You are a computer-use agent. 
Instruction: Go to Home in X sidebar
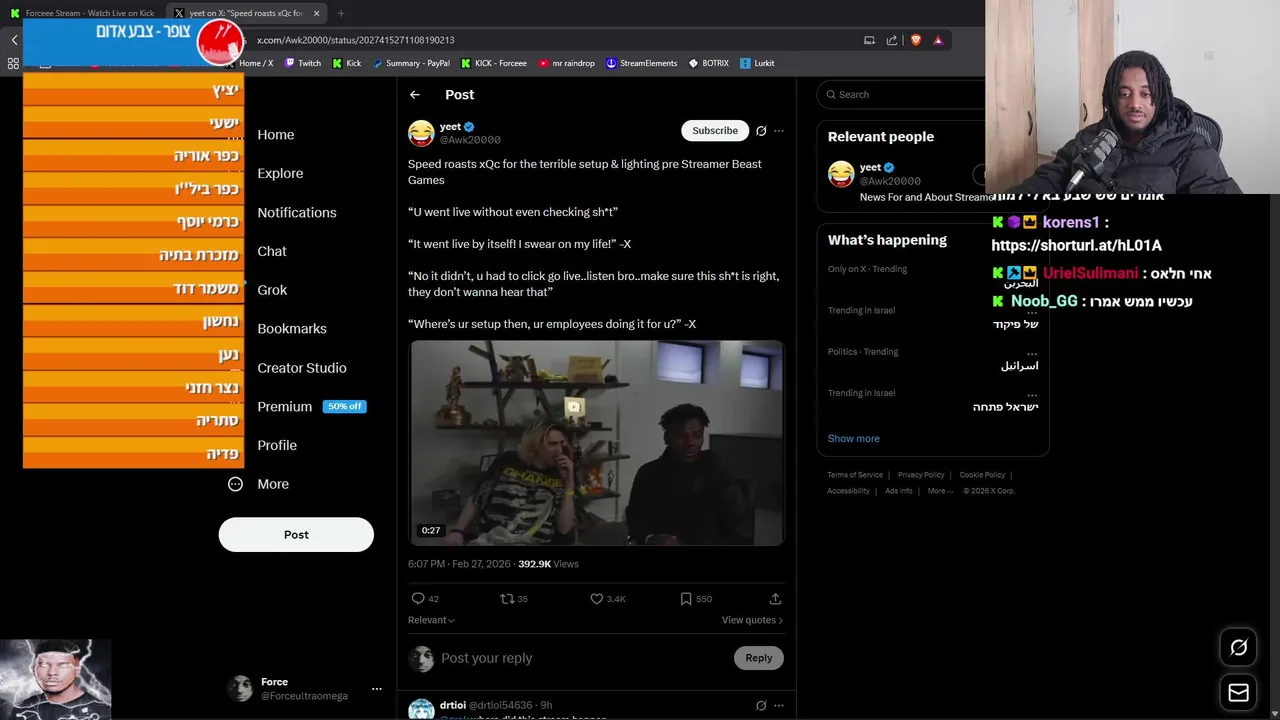coord(275,135)
